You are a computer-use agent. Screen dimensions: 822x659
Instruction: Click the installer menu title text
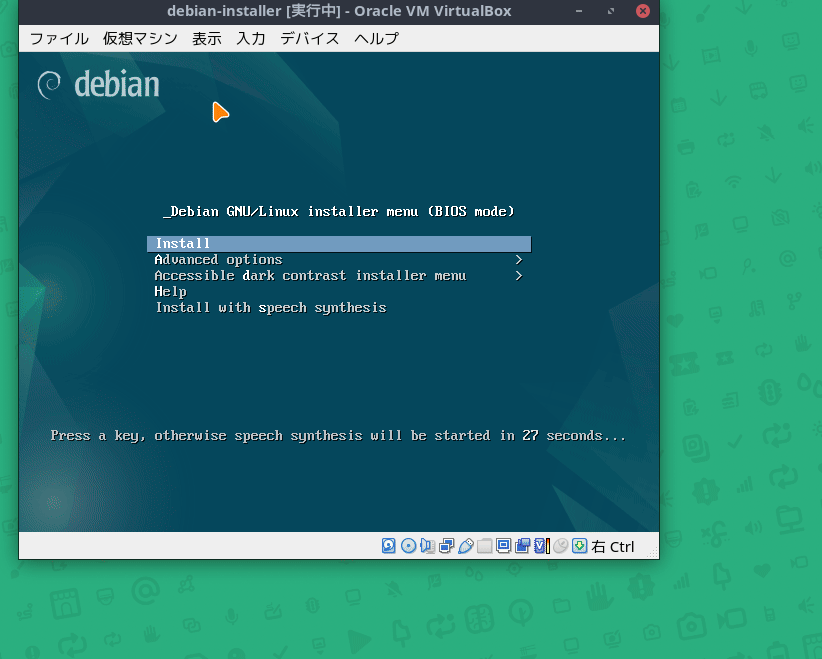point(339,212)
